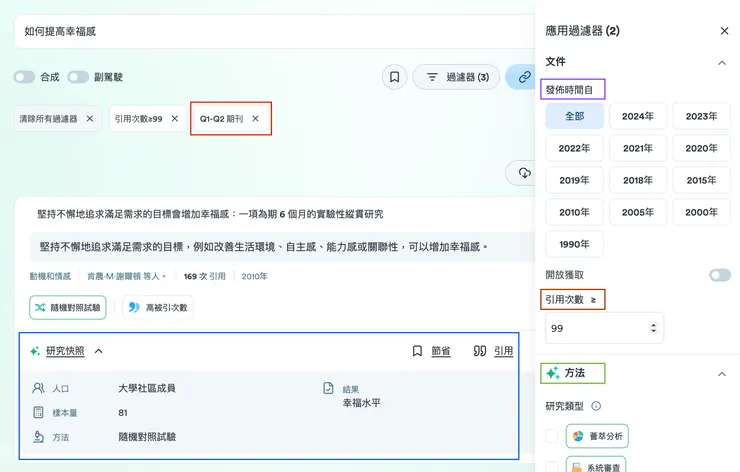Choose 2010年 as publication start year

pos(574,212)
